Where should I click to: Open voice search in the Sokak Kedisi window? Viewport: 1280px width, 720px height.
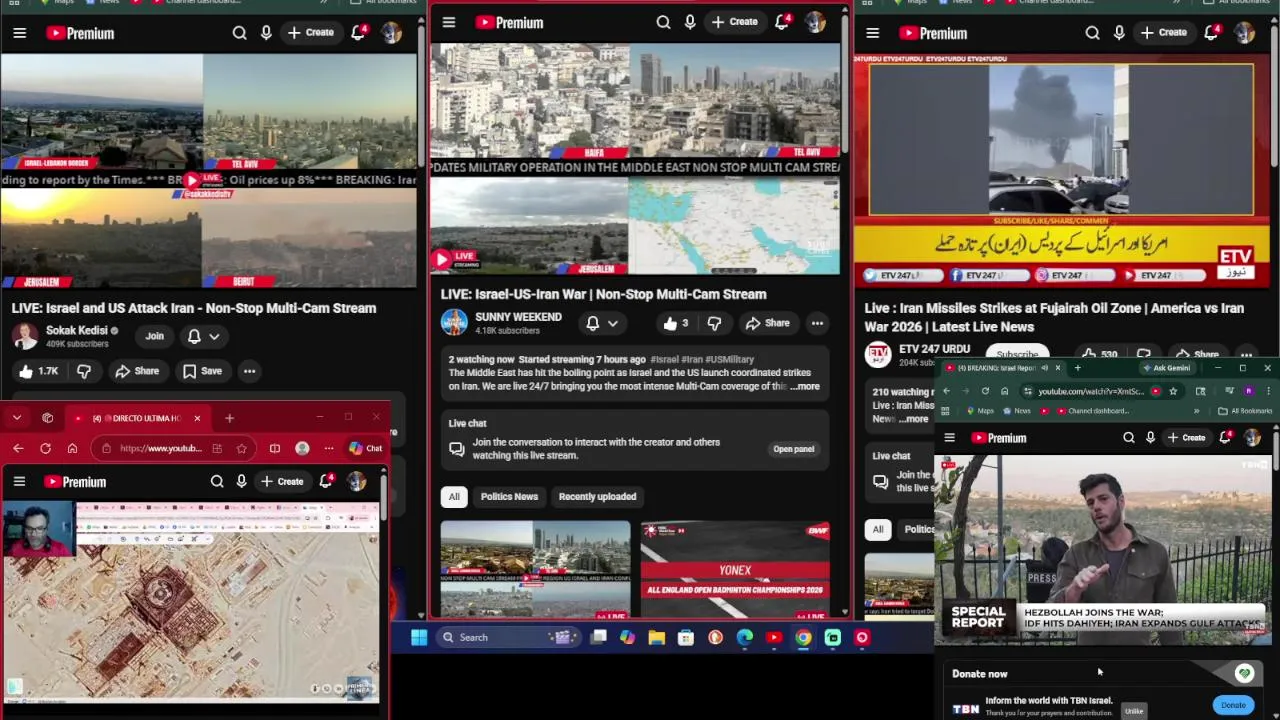[x=266, y=33]
